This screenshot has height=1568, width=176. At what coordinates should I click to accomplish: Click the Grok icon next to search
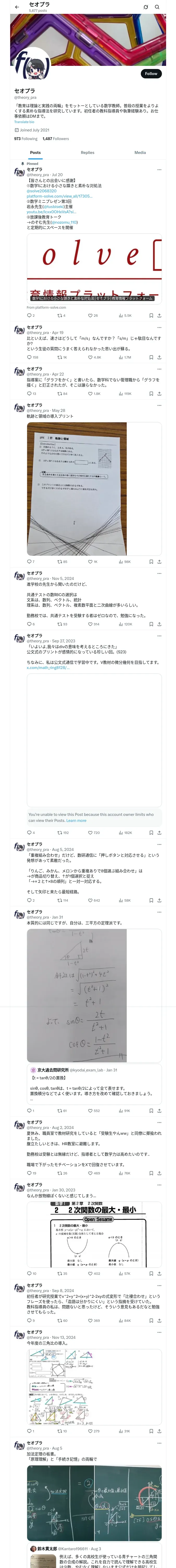click(x=146, y=7)
